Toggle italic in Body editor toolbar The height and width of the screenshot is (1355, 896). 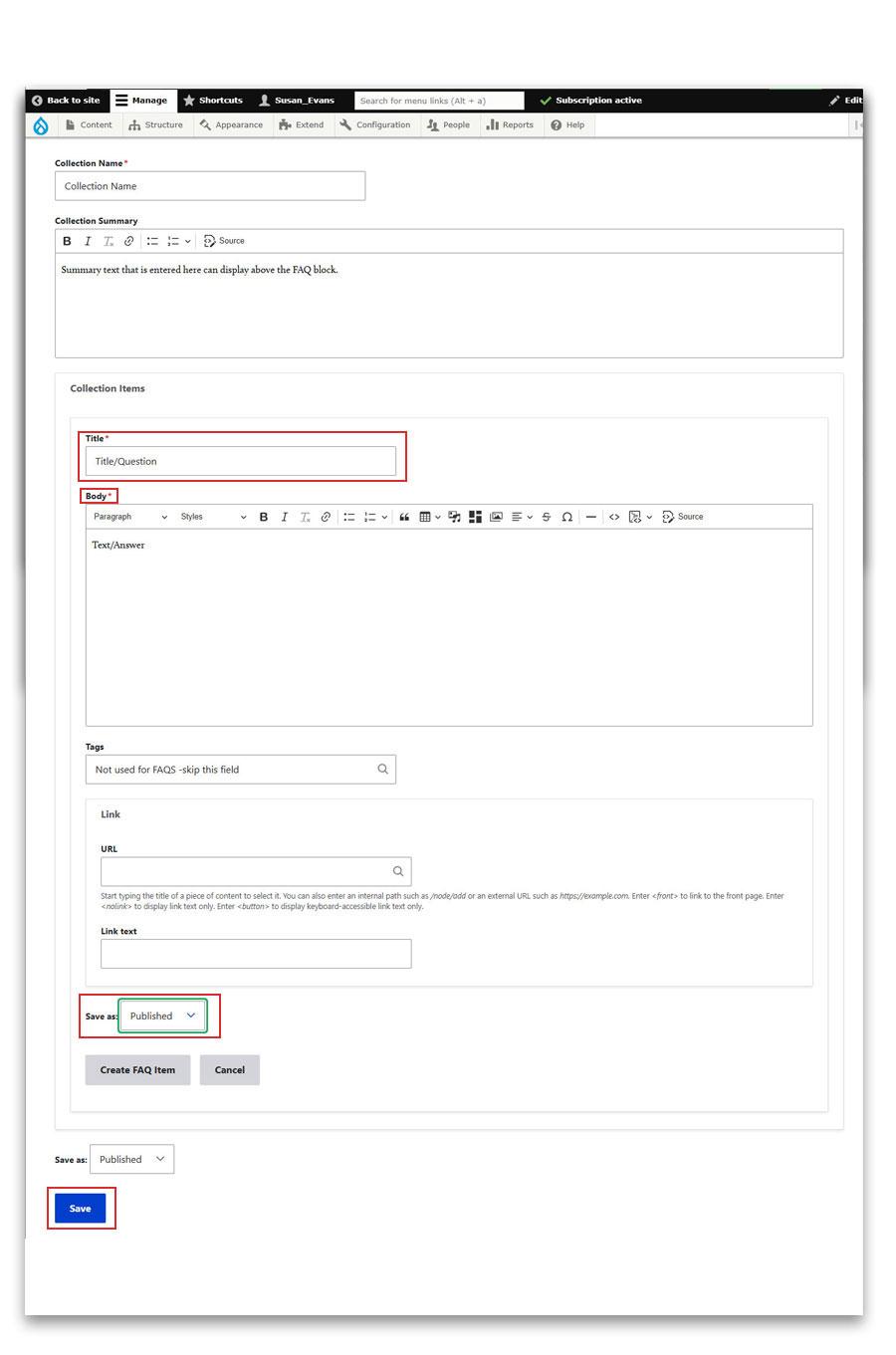tap(285, 517)
